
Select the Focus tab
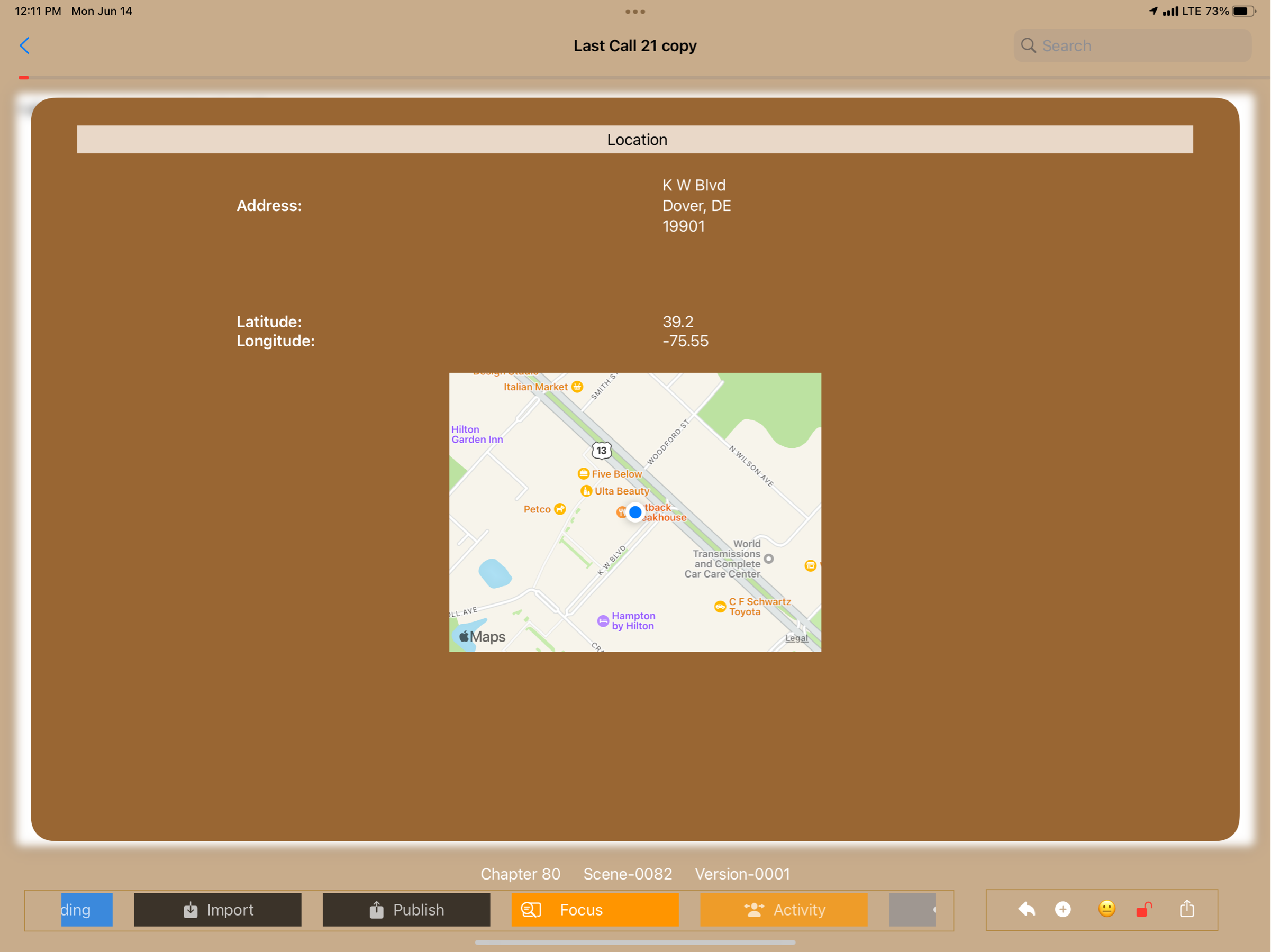[x=595, y=910]
